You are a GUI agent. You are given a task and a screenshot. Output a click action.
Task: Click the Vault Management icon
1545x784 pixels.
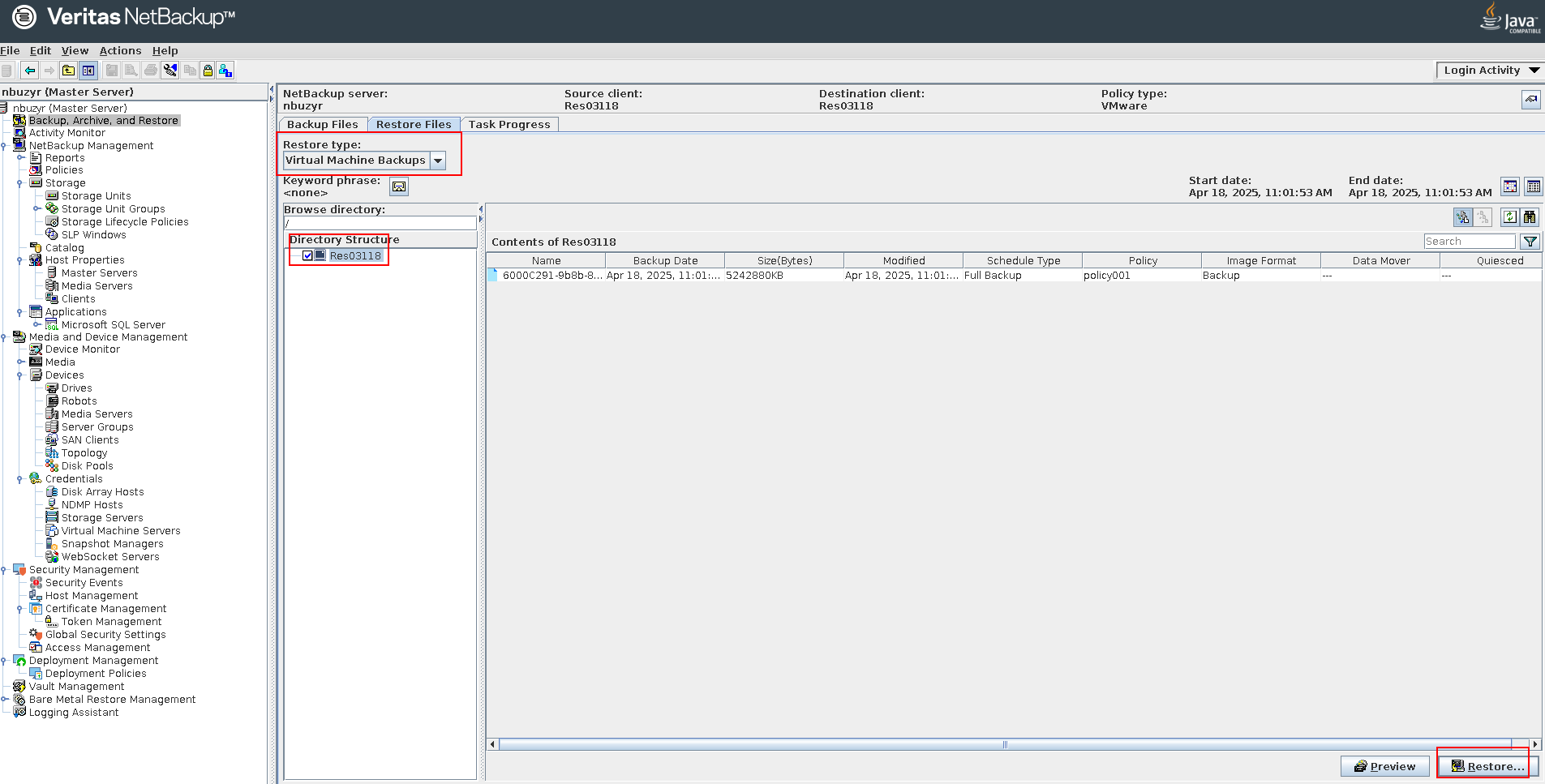coord(19,687)
